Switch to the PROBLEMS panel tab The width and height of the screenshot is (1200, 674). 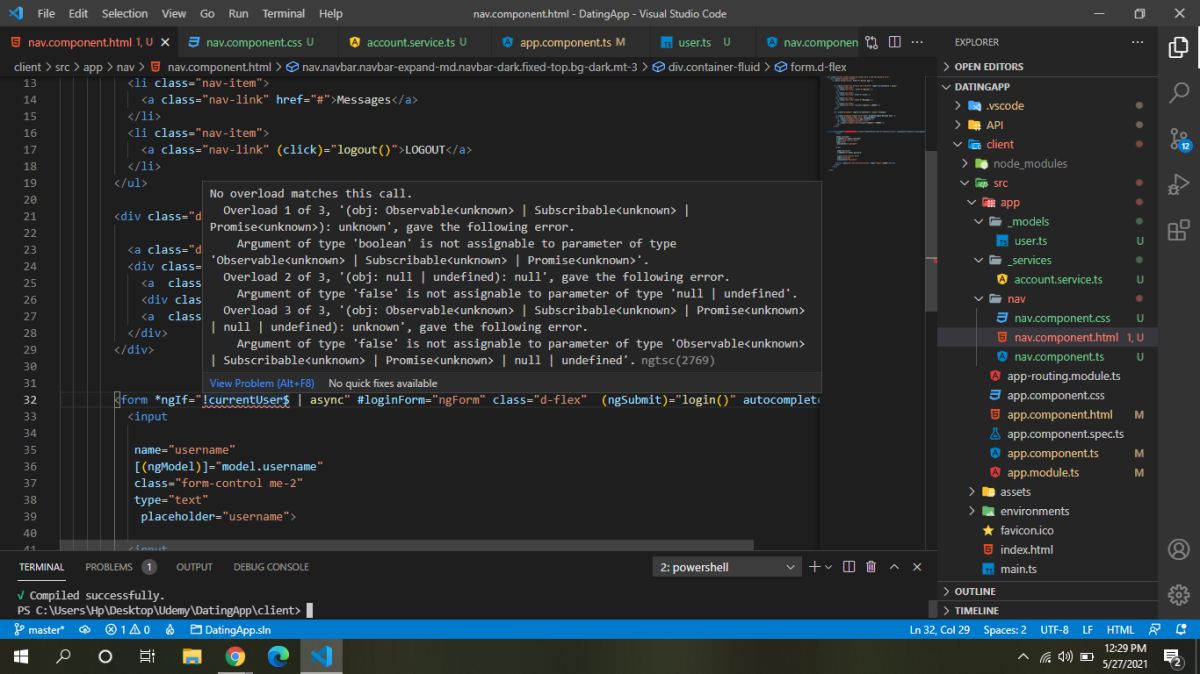[120, 567]
